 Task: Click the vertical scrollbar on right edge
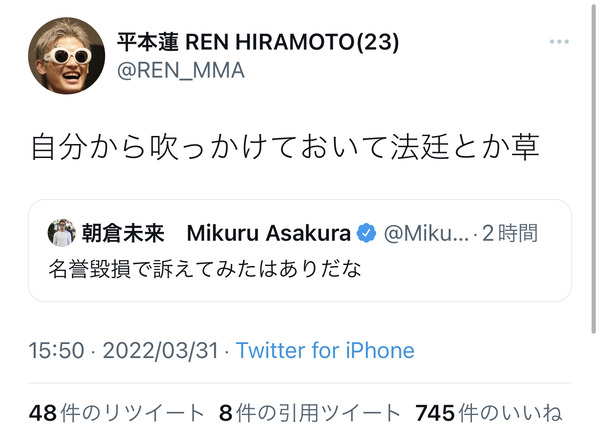[x=593, y=166]
